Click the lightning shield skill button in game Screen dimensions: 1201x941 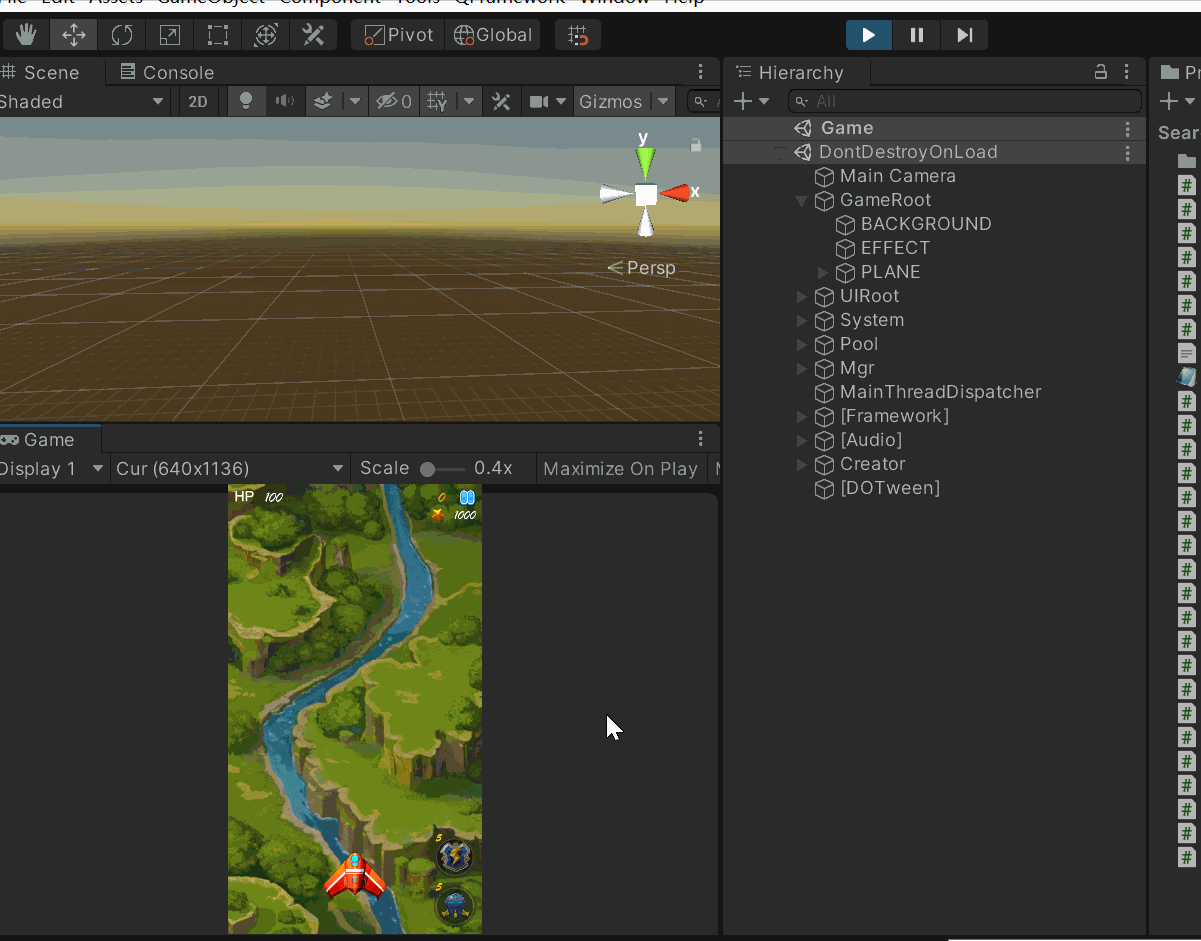pyautogui.click(x=455, y=855)
